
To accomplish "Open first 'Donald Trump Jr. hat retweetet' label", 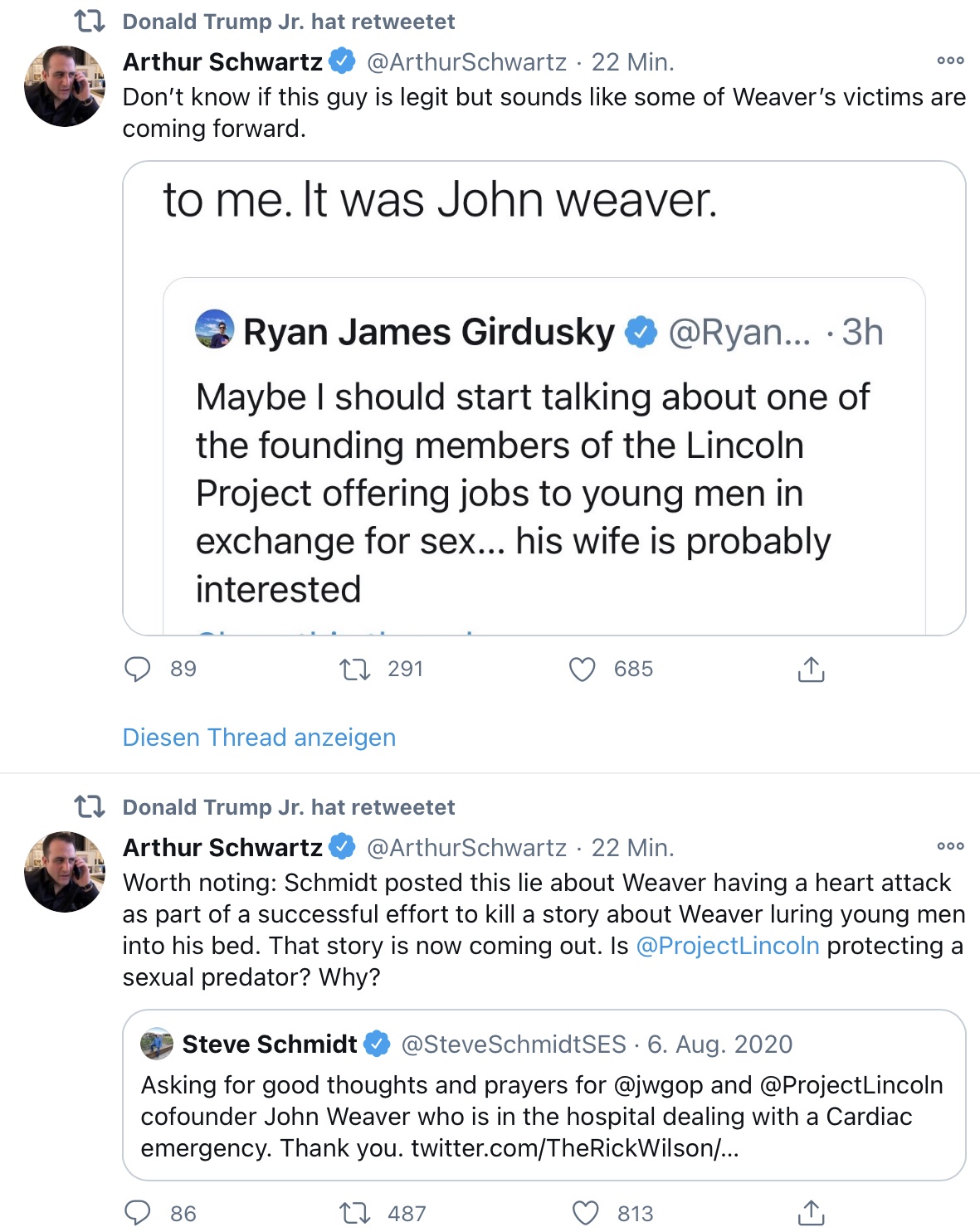I will point(289,22).
